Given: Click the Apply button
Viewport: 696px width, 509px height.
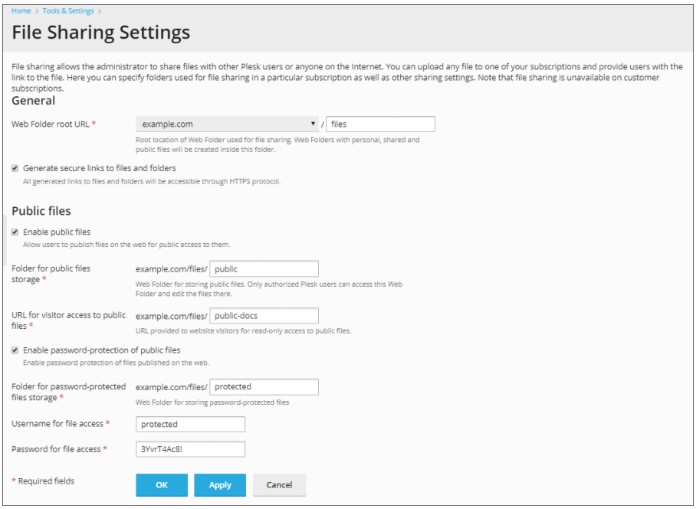Looking at the screenshot, I should 220,485.
